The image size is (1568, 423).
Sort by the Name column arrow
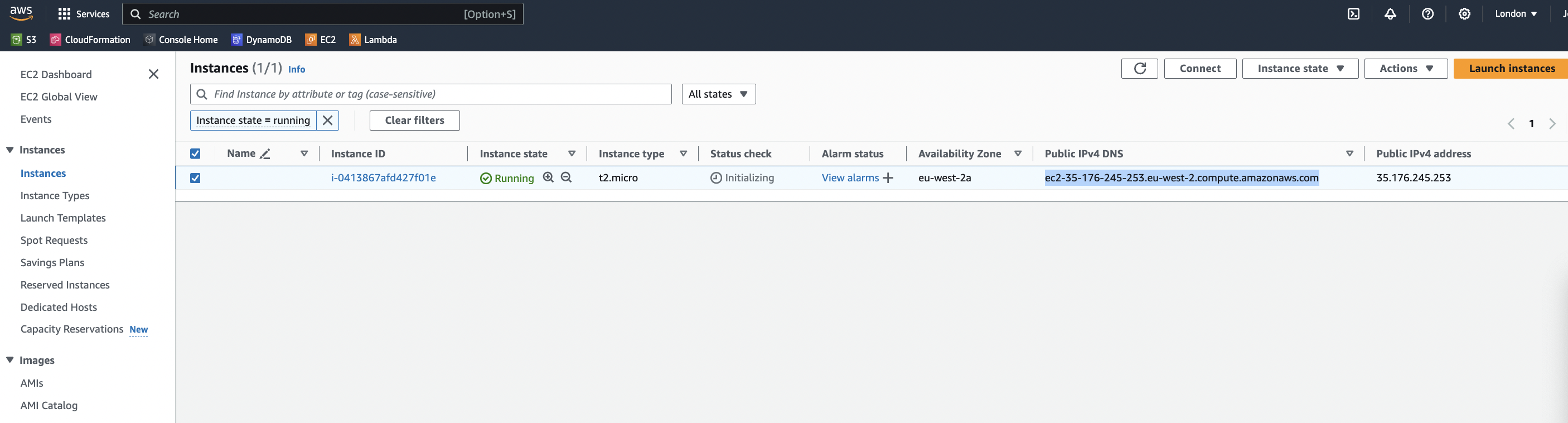[304, 153]
